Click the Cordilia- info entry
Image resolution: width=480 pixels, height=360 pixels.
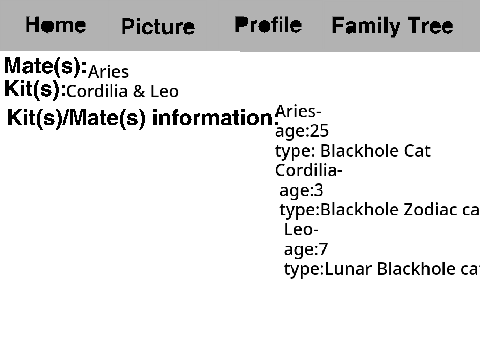(x=309, y=170)
